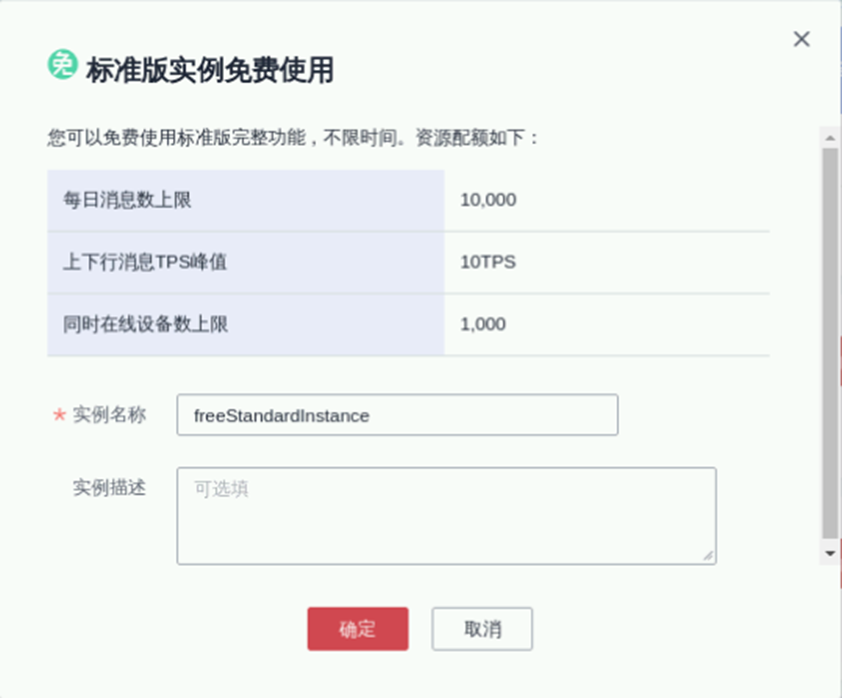
Task: Click the 1,000 online devices value
Action: click(483, 324)
